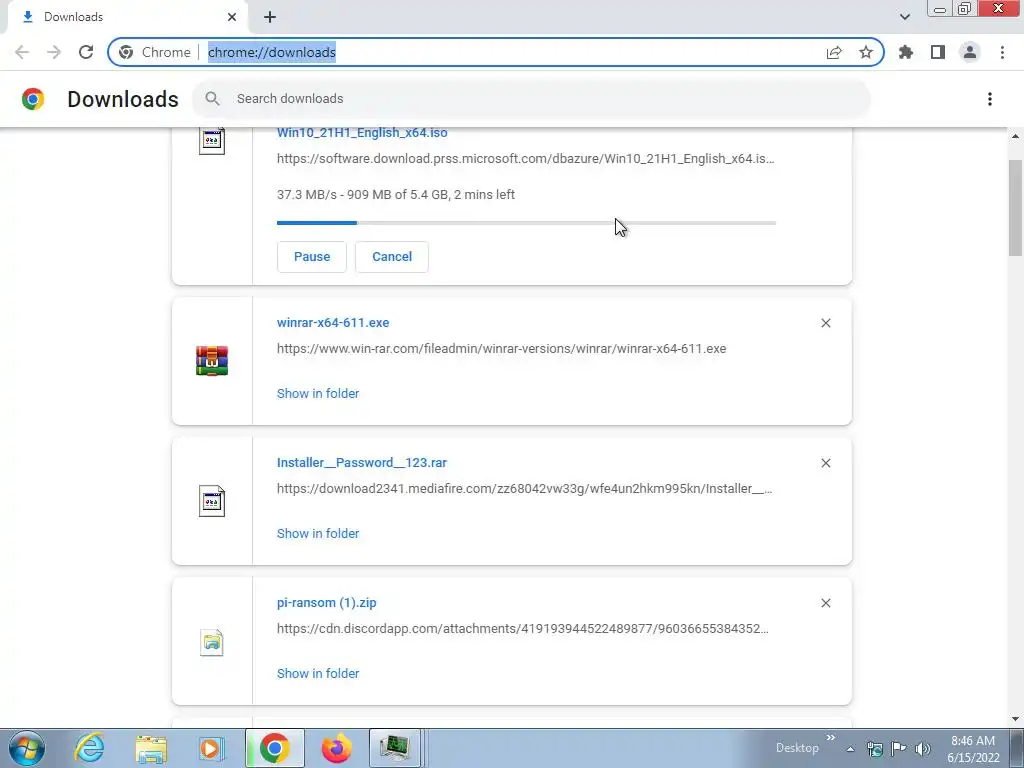Reload the downloads page
The image size is (1024, 768).
[86, 52]
